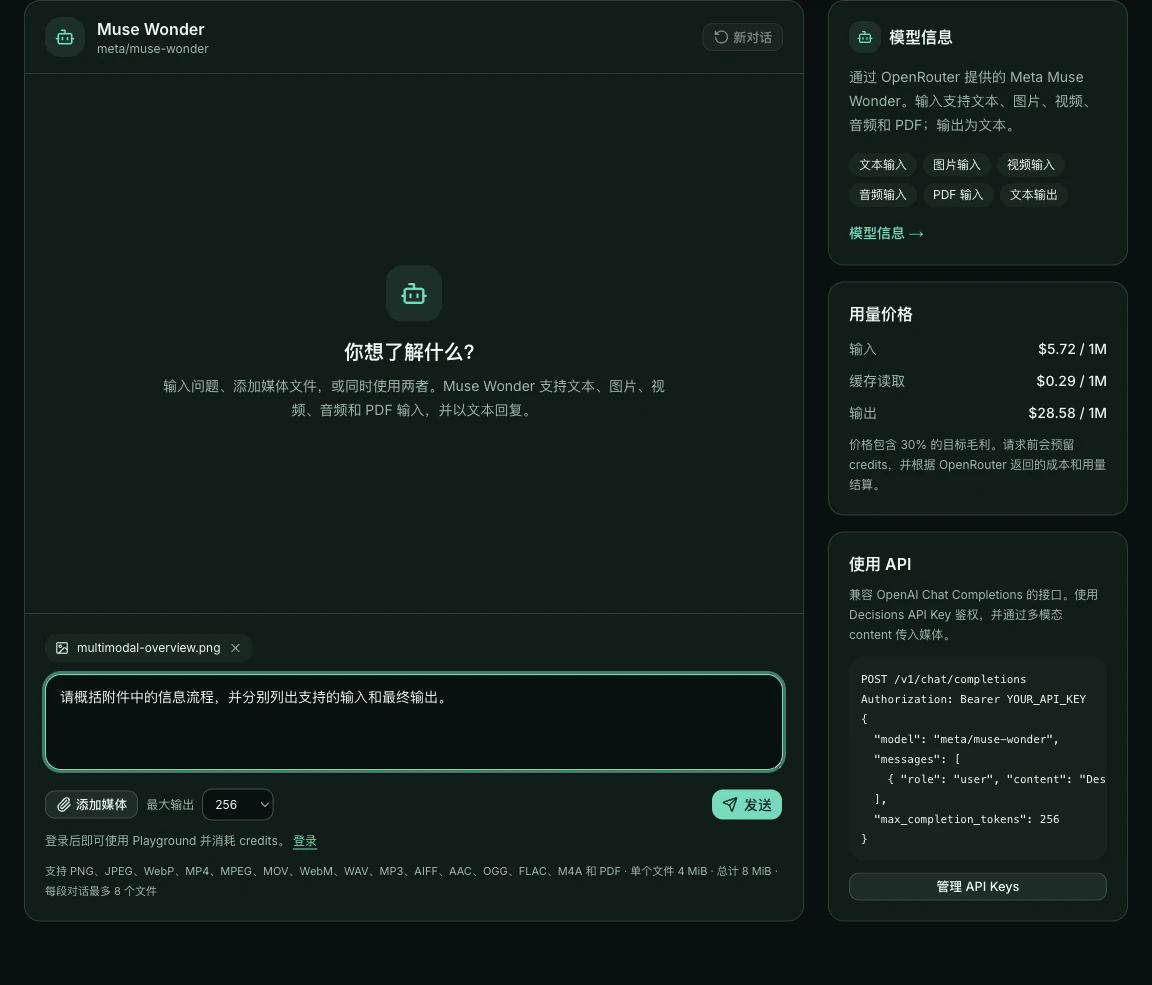This screenshot has width=1152, height=985.
Task: Start a new conversation with 新对话
Action: [742, 37]
